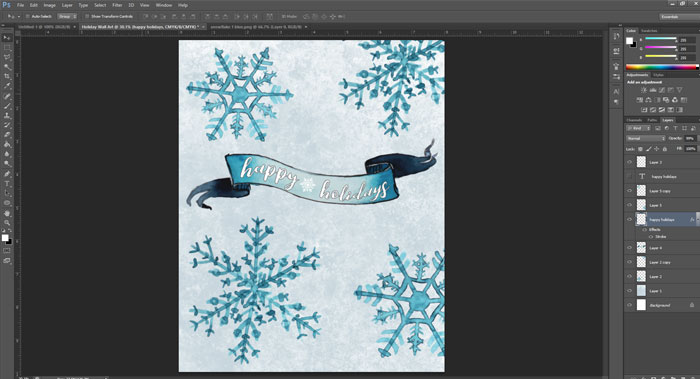
Task: Switch to the Untitled-1 document tab
Action: 44,27
